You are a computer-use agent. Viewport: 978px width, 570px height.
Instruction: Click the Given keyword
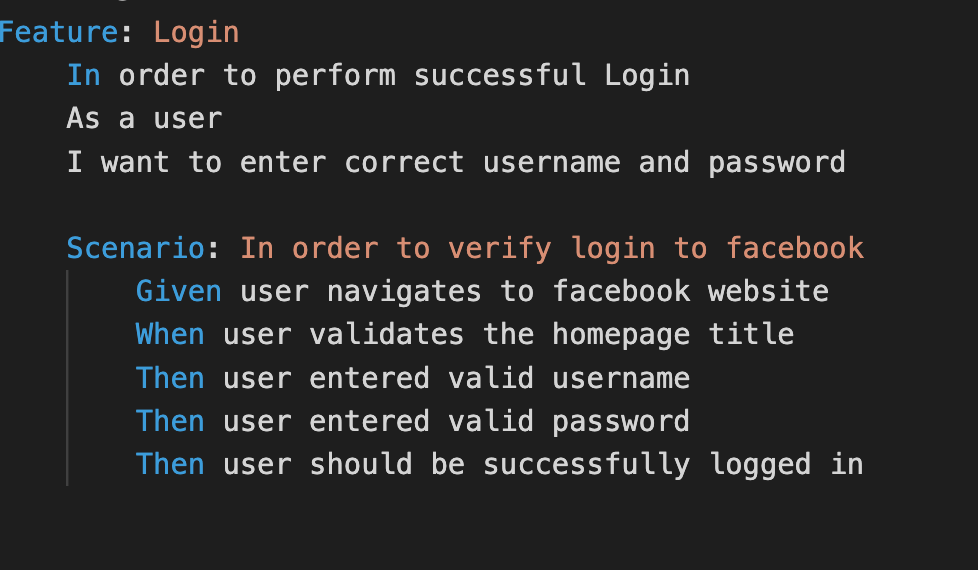pos(178,291)
